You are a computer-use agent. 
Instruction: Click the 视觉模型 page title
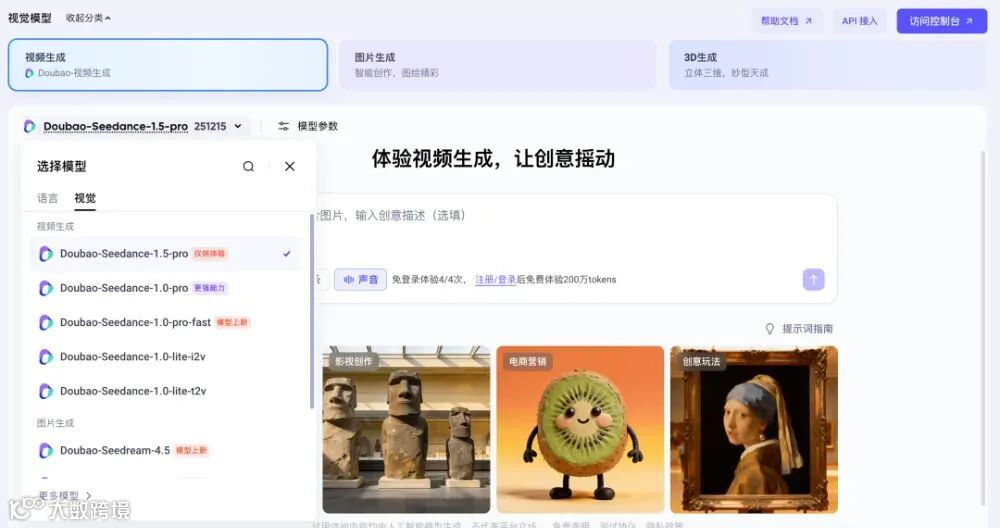click(x=29, y=18)
